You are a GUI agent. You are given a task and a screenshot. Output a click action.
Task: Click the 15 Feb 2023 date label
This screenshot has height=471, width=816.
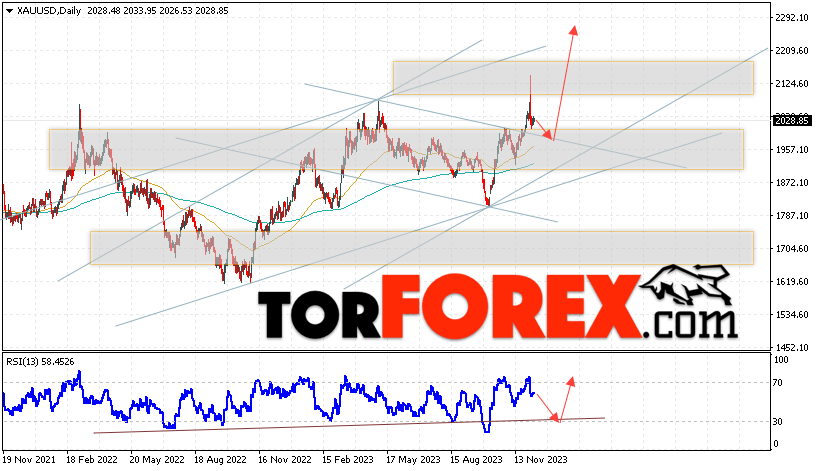[348, 460]
